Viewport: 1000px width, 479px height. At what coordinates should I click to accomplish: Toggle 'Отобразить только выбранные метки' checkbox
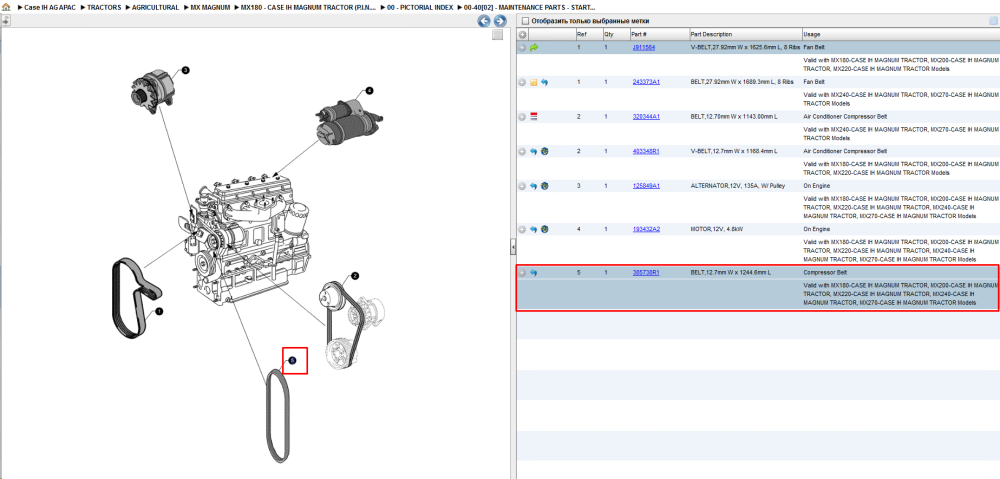pyautogui.click(x=526, y=21)
